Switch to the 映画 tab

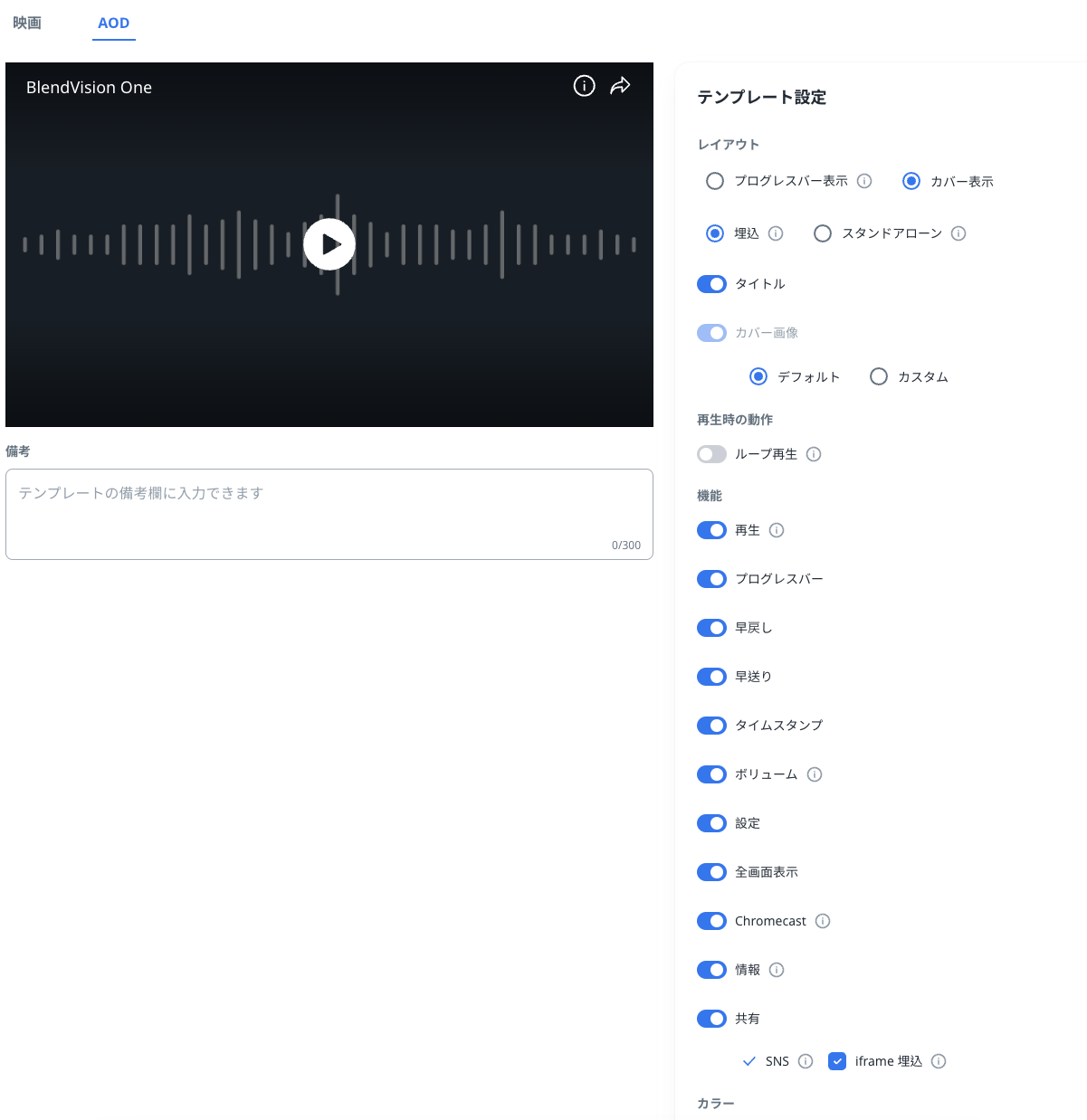click(27, 23)
